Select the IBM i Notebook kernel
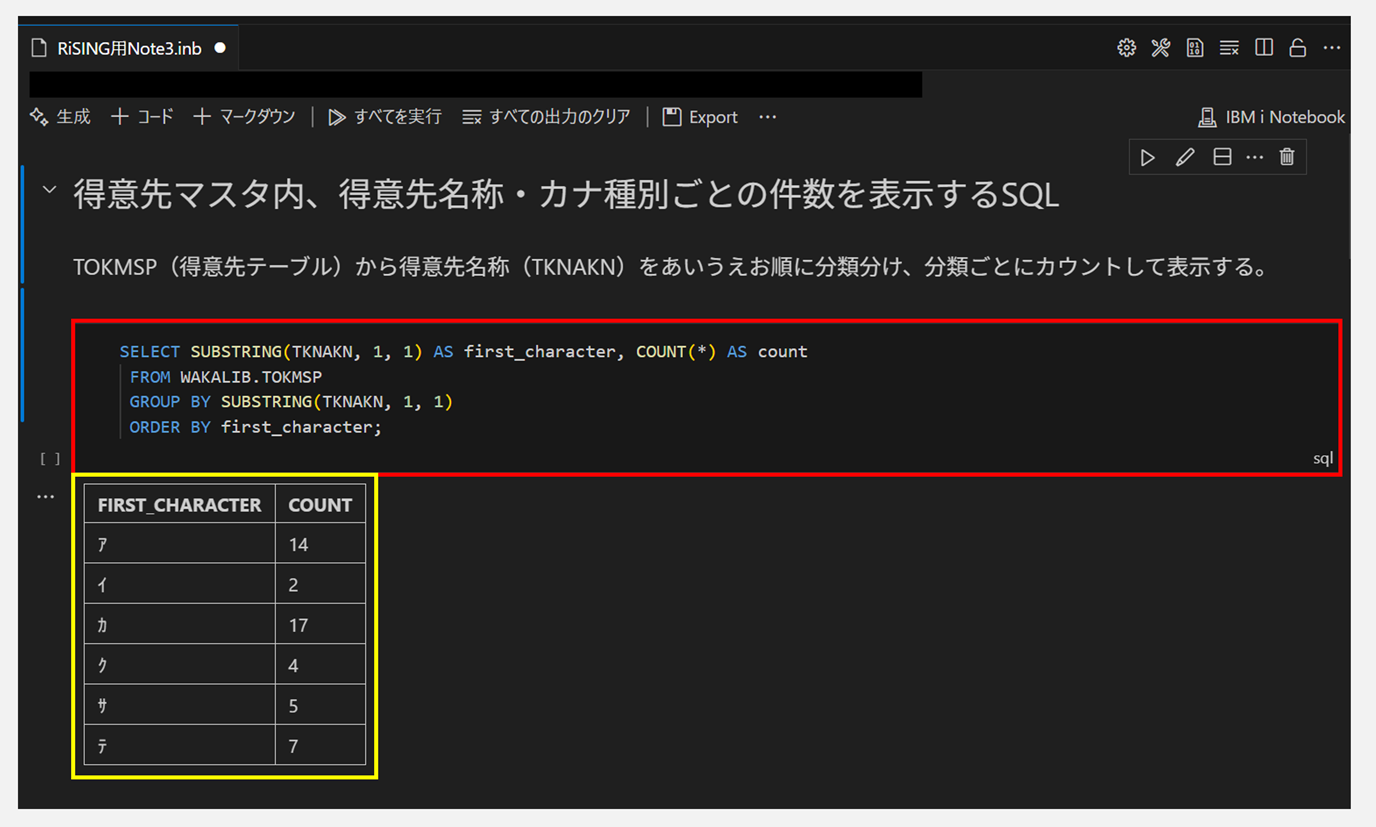The height and width of the screenshot is (827, 1376). pos(1271,117)
